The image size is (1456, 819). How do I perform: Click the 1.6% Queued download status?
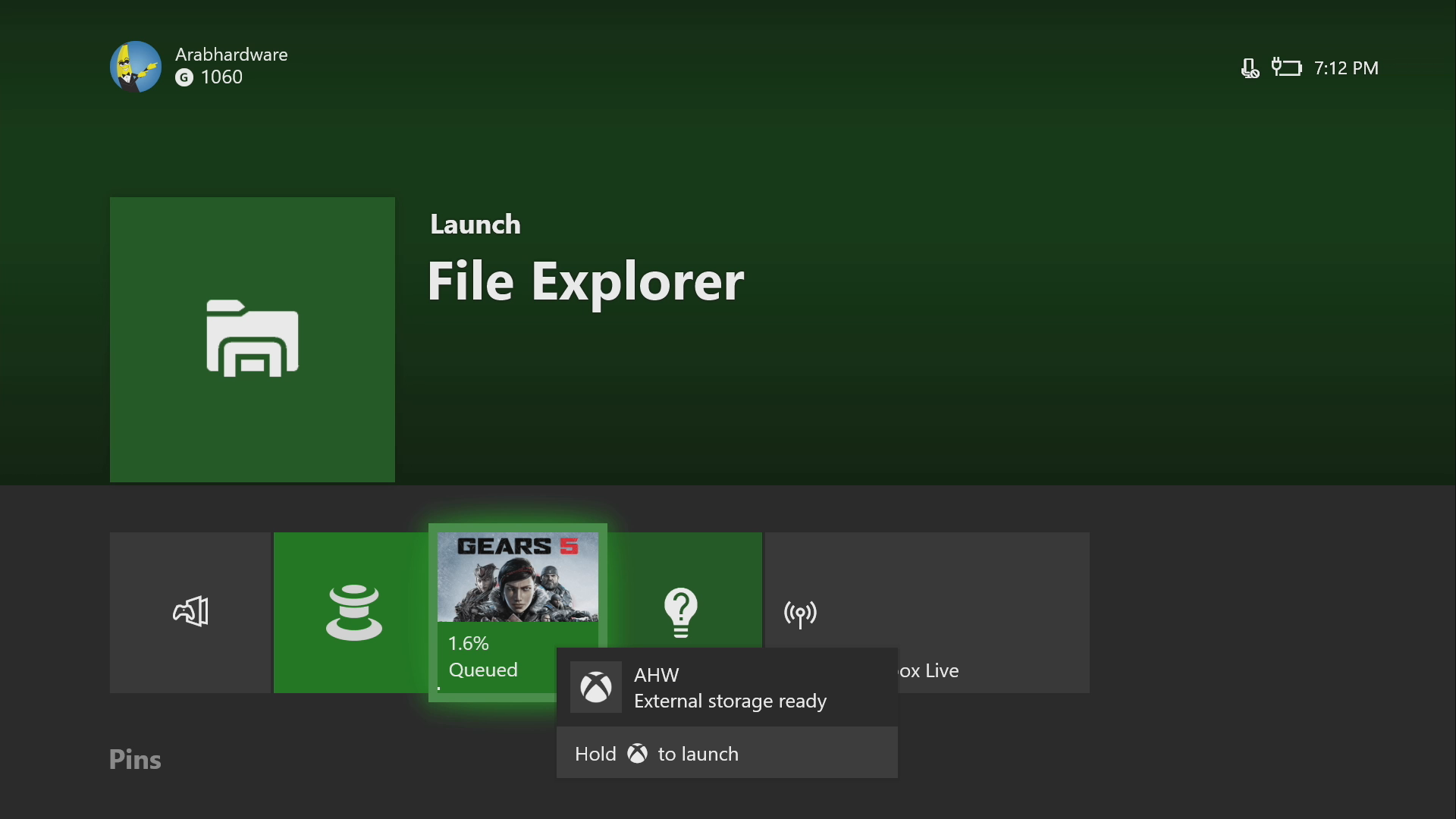483,657
